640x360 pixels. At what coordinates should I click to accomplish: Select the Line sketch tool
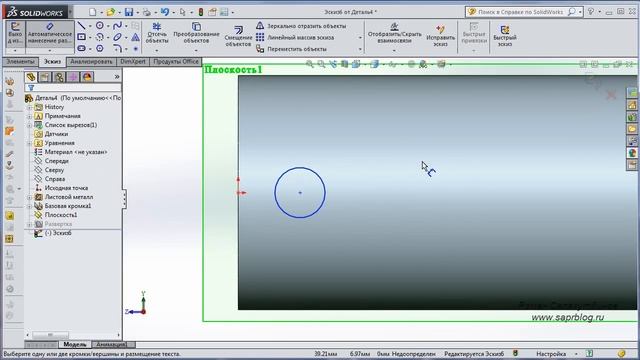click(81, 26)
